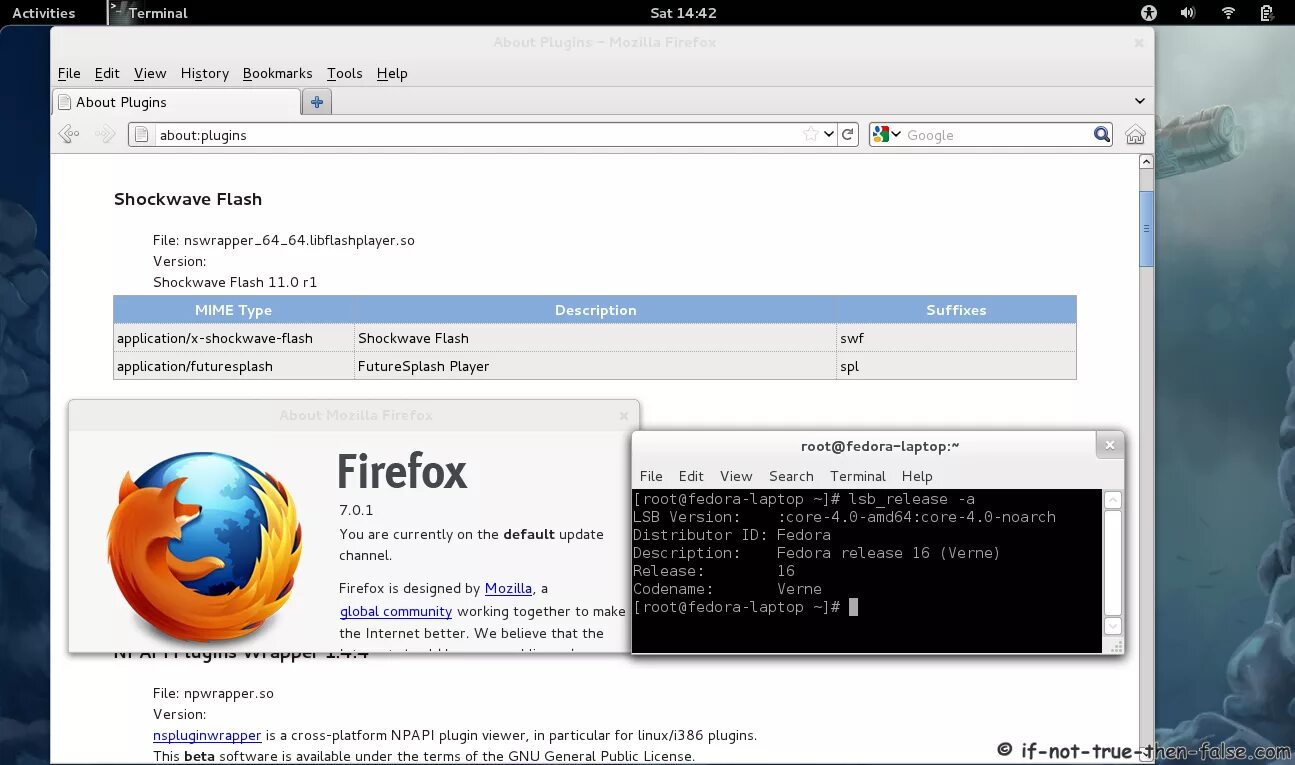Bookmark page with the star icon
This screenshot has width=1295, height=765.
[x=811, y=134]
